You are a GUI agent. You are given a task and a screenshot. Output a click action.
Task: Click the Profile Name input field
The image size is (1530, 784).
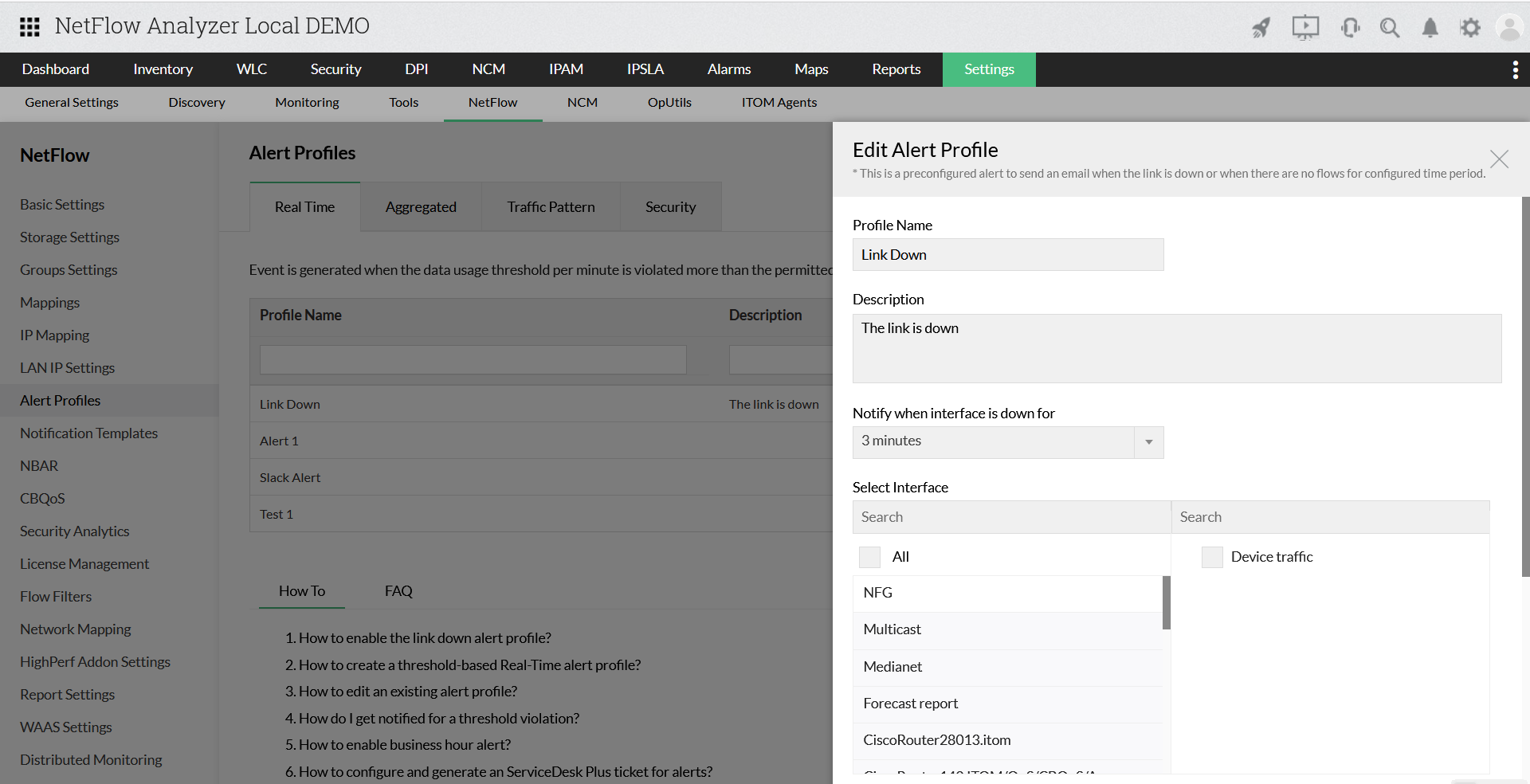click(1008, 255)
